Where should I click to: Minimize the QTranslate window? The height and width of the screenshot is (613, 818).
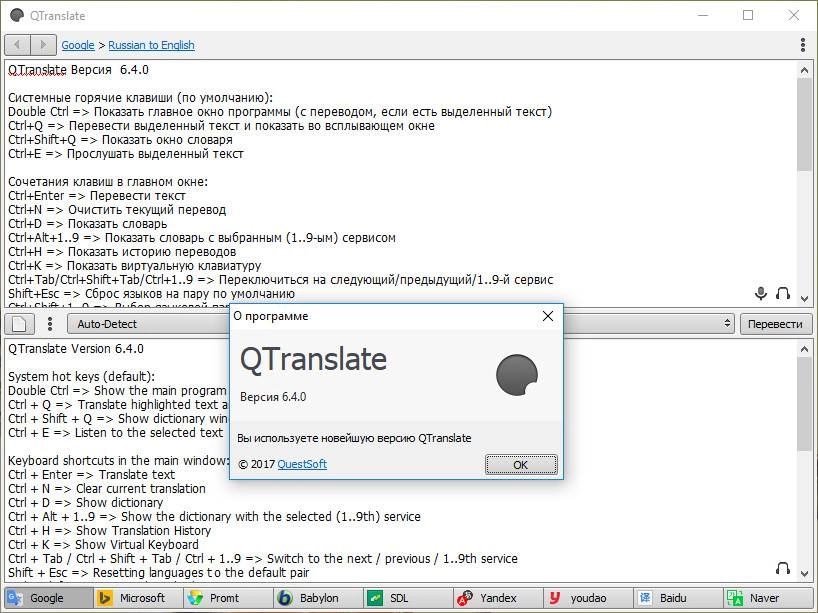coord(703,15)
